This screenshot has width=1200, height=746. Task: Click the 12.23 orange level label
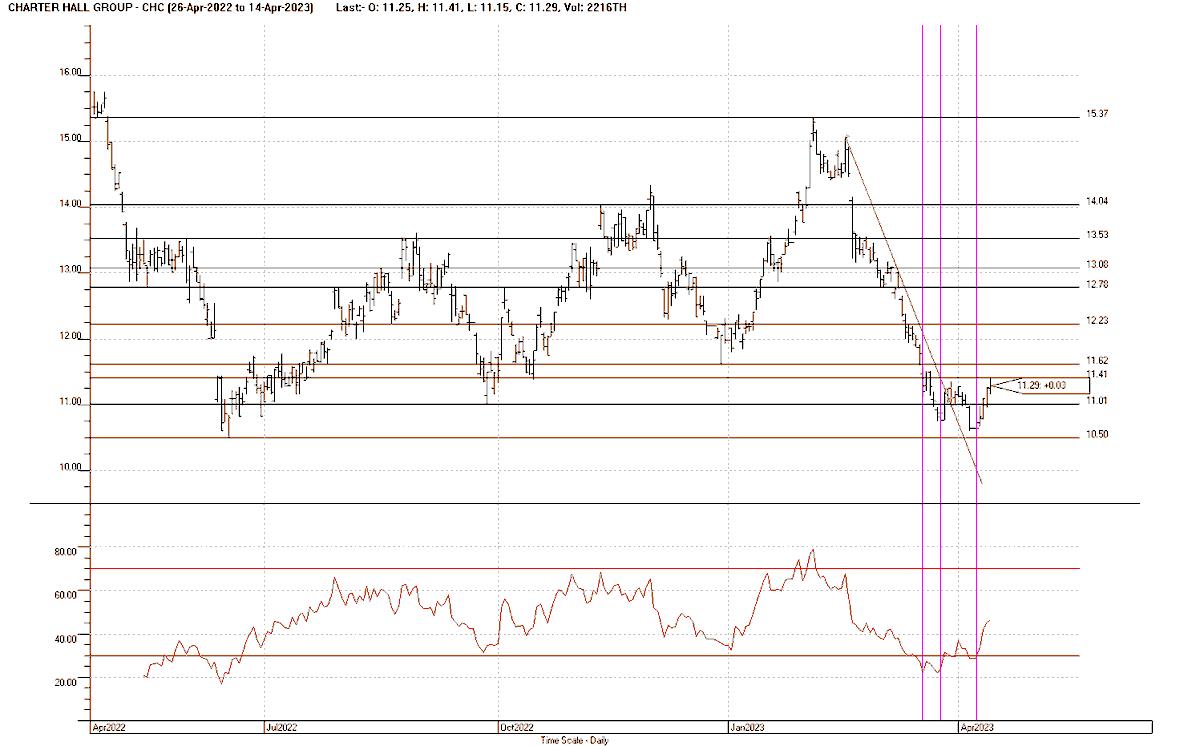[x=1097, y=321]
